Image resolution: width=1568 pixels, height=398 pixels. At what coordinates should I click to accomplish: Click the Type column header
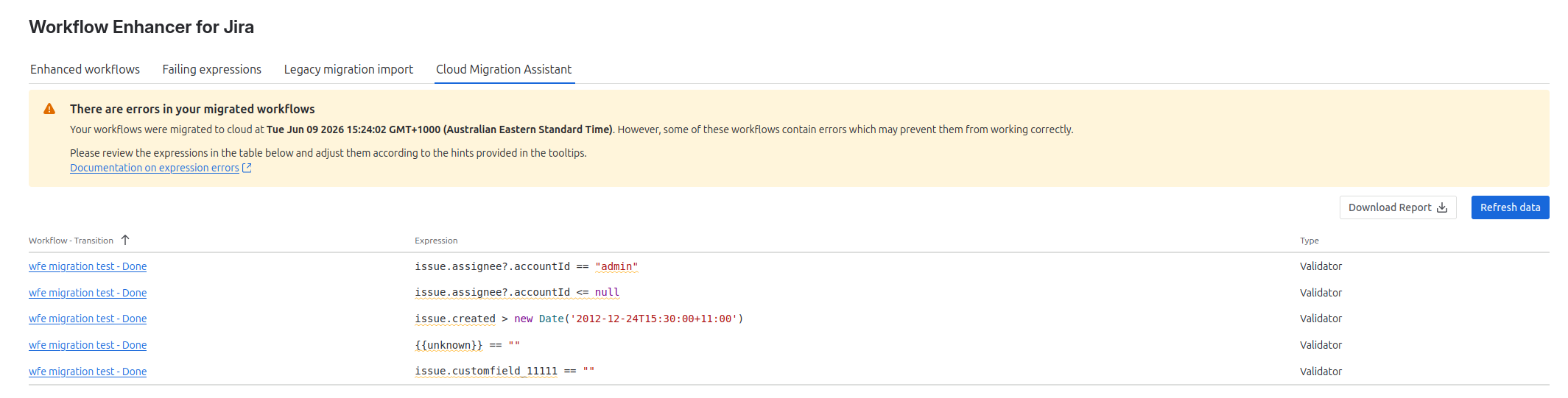tap(1309, 241)
